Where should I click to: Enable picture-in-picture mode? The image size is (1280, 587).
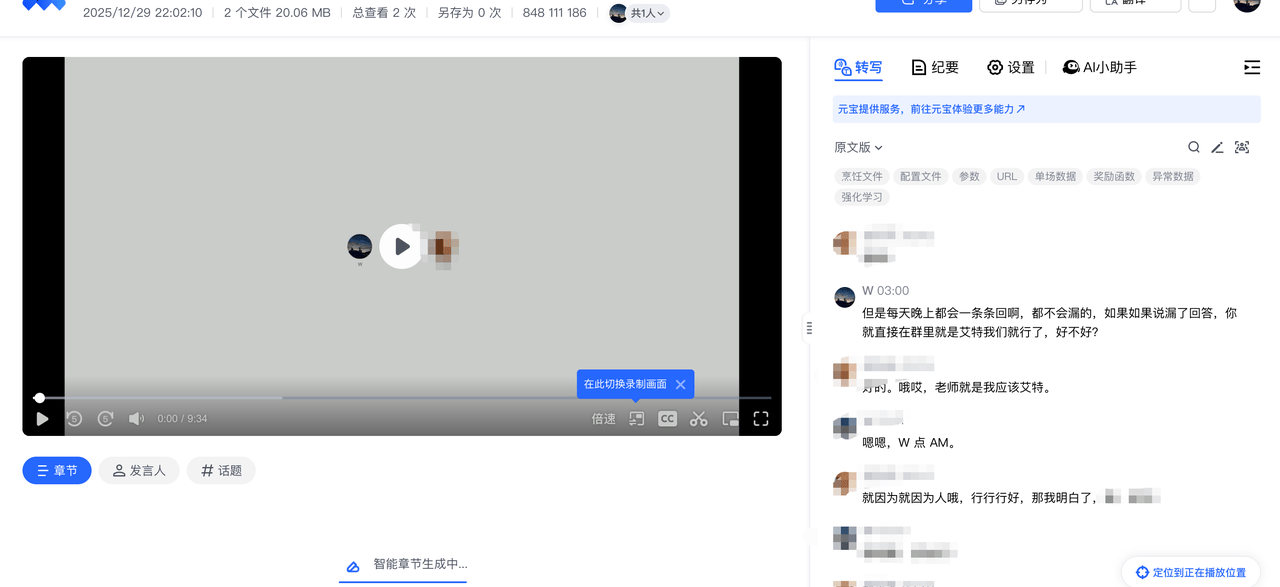point(729,418)
